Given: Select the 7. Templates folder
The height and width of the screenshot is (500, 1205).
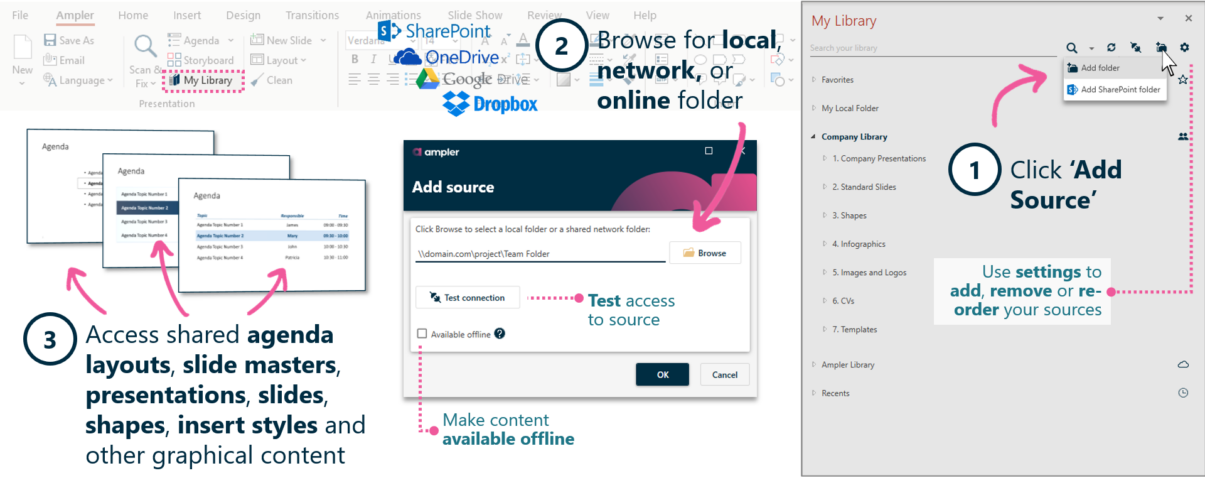Looking at the screenshot, I should pos(854,329).
